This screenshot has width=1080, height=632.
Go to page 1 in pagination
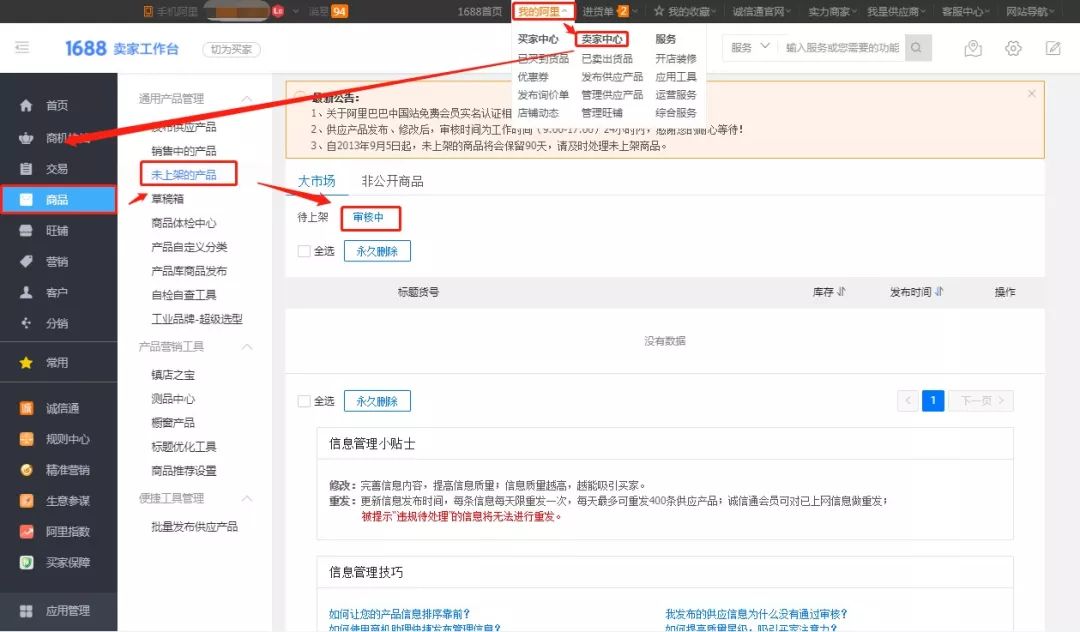(933, 401)
